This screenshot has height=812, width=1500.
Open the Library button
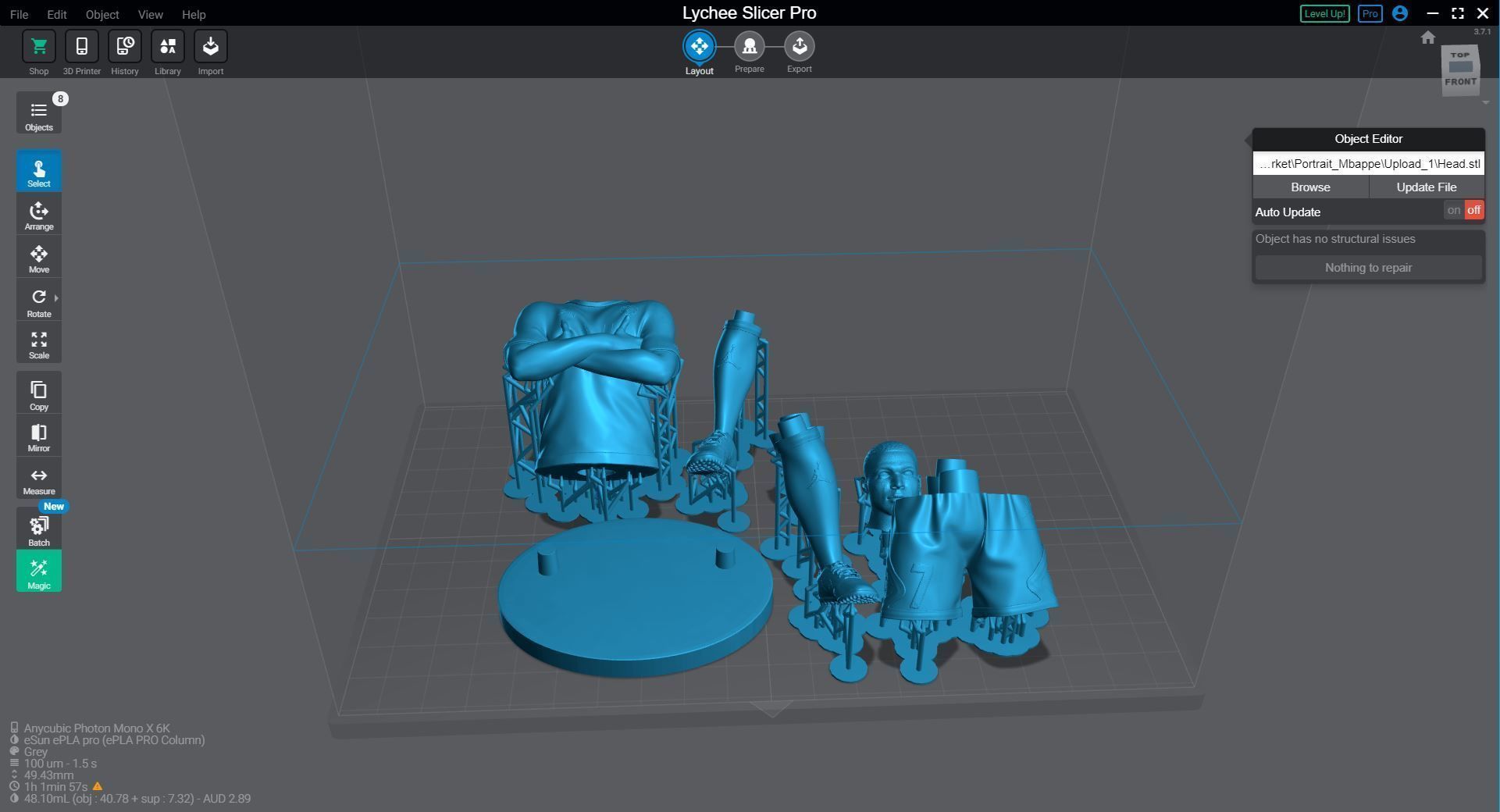point(167,47)
